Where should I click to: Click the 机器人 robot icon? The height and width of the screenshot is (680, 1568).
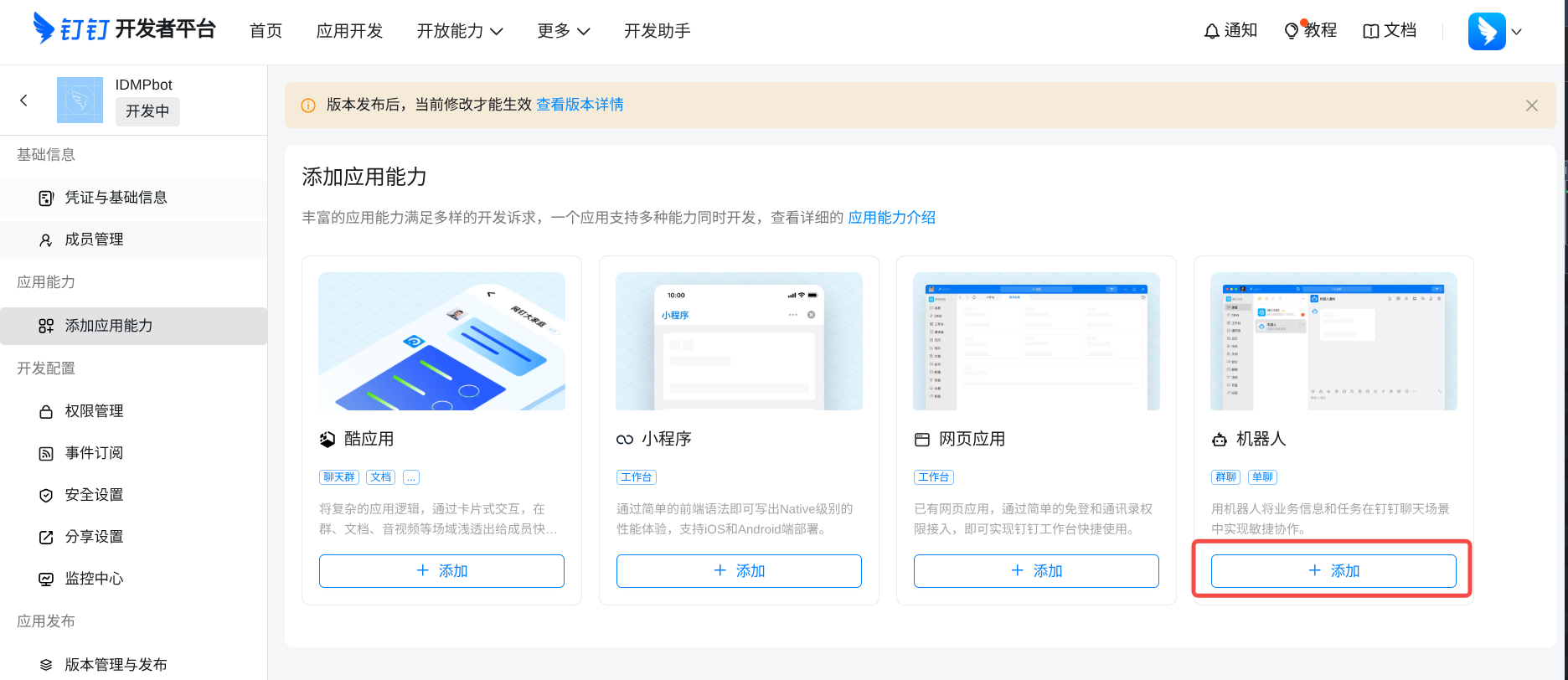[1220, 440]
